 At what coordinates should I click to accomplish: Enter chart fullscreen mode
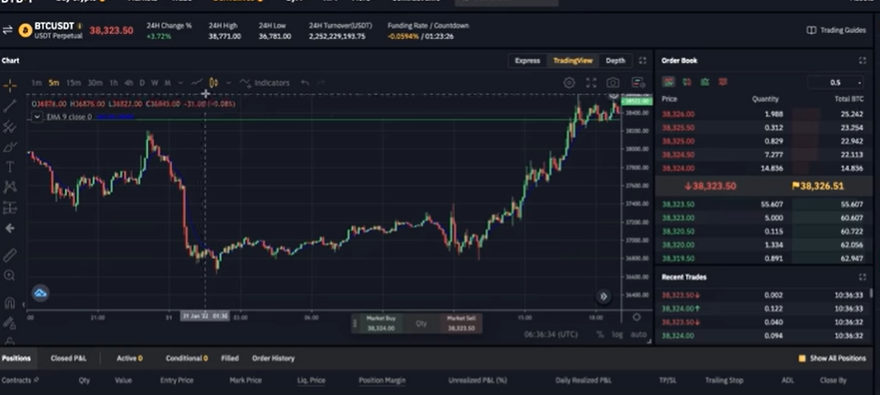pos(591,83)
